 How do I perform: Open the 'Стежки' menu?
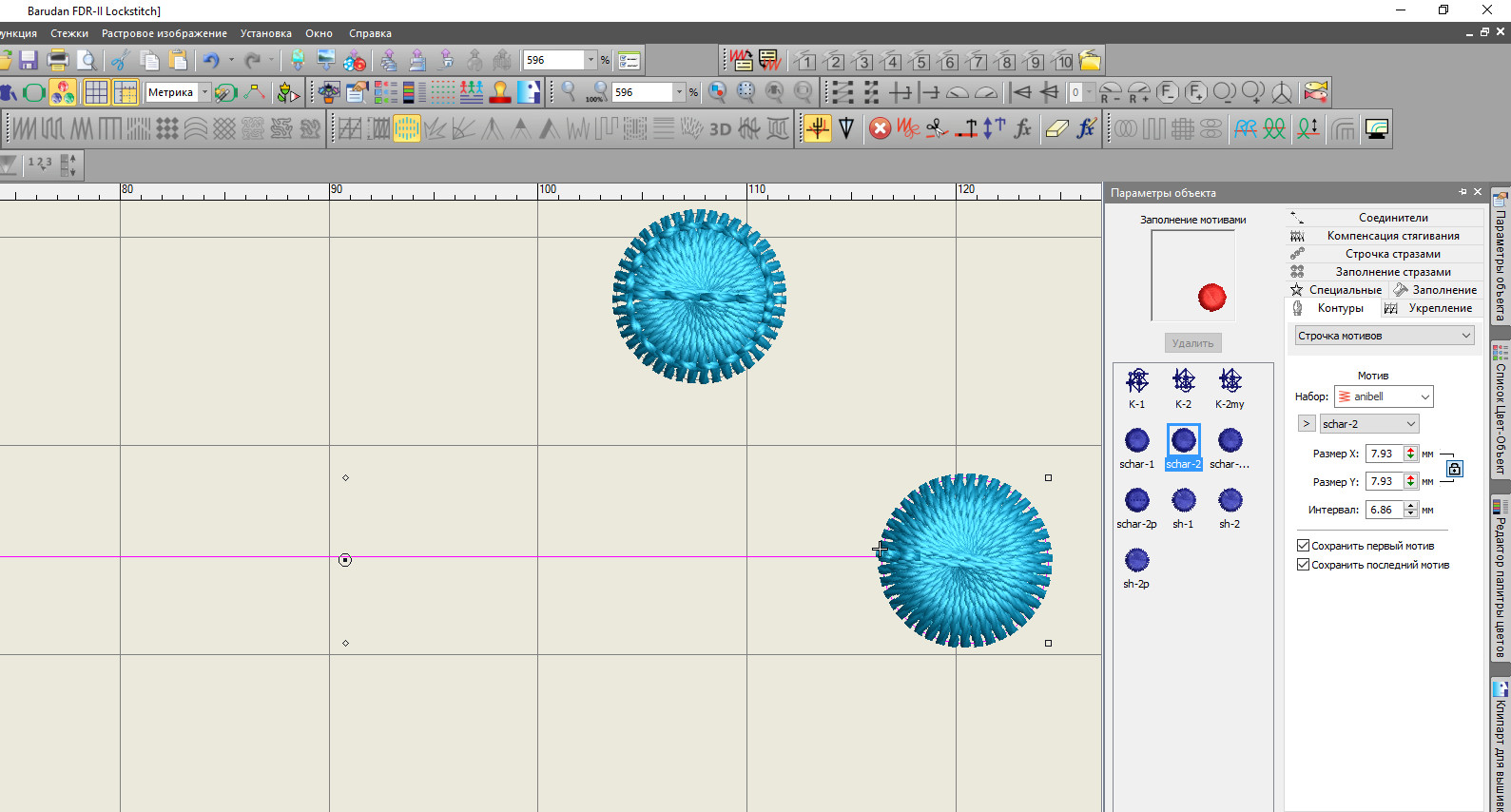pos(69,33)
